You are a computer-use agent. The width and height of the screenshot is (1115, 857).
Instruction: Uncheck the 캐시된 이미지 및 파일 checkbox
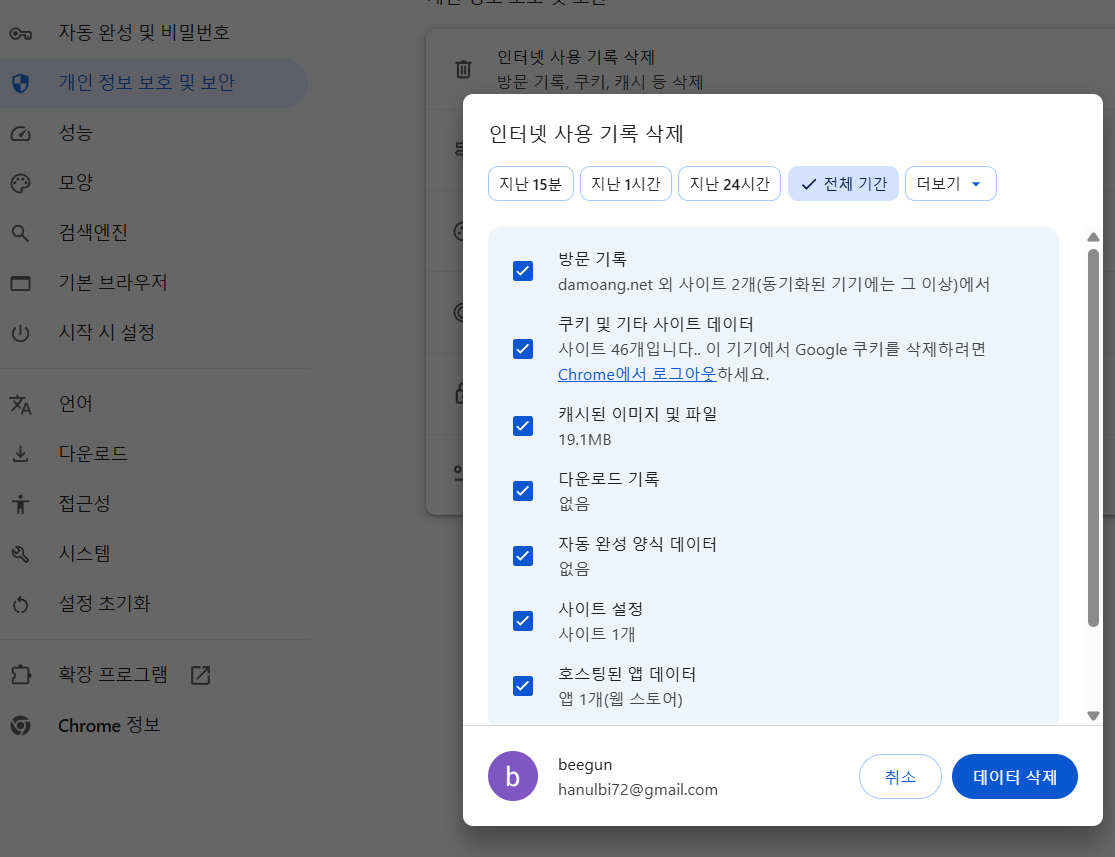coord(523,426)
